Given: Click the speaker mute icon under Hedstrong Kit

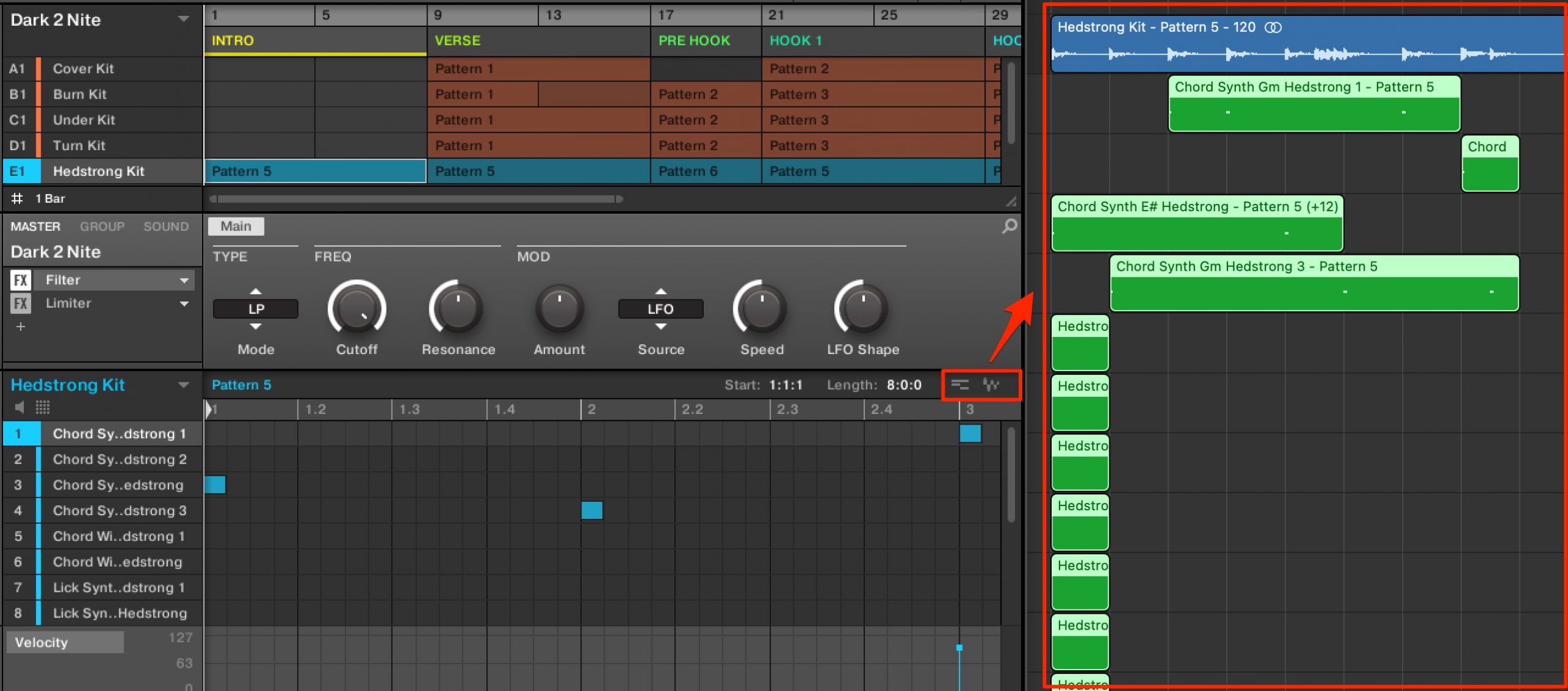Looking at the screenshot, I should (x=20, y=407).
